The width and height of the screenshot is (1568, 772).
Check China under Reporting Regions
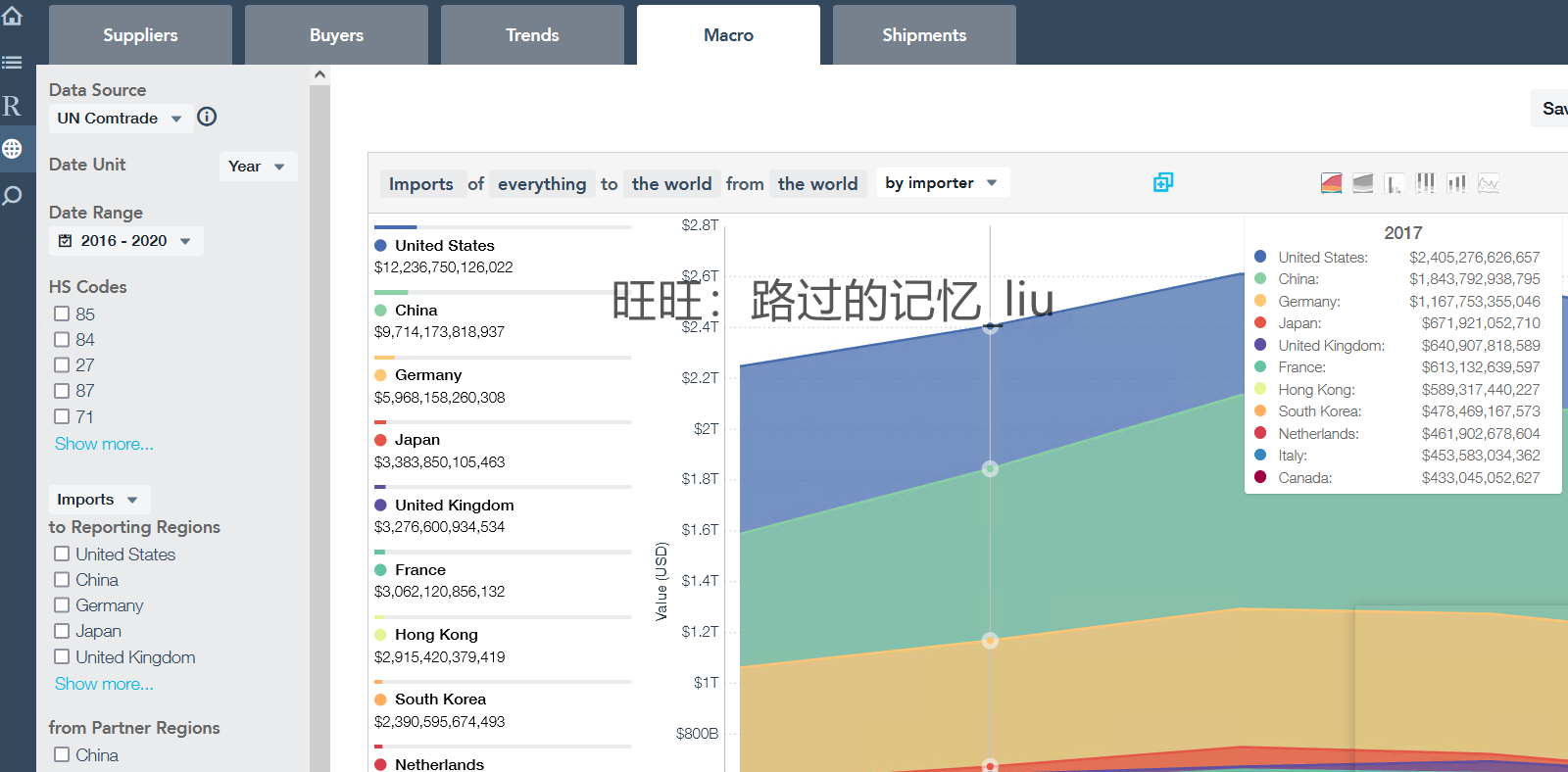click(x=62, y=579)
